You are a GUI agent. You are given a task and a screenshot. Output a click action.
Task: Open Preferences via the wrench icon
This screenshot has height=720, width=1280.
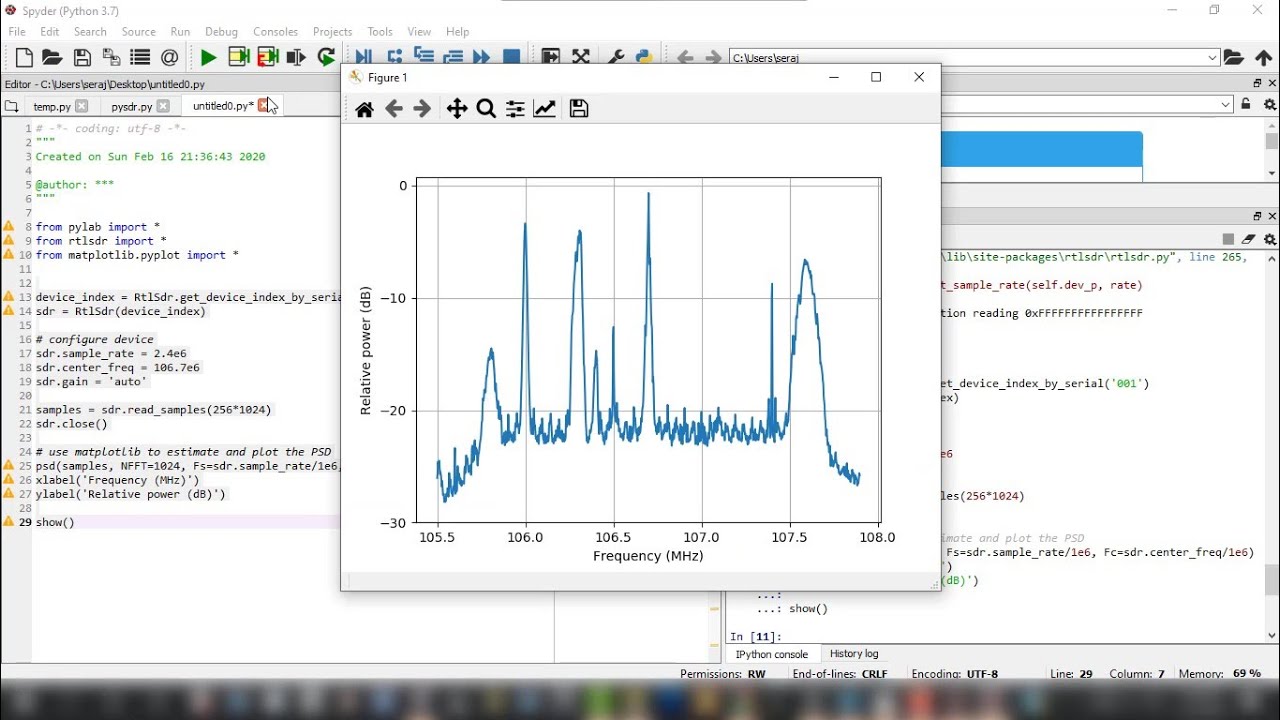point(615,58)
